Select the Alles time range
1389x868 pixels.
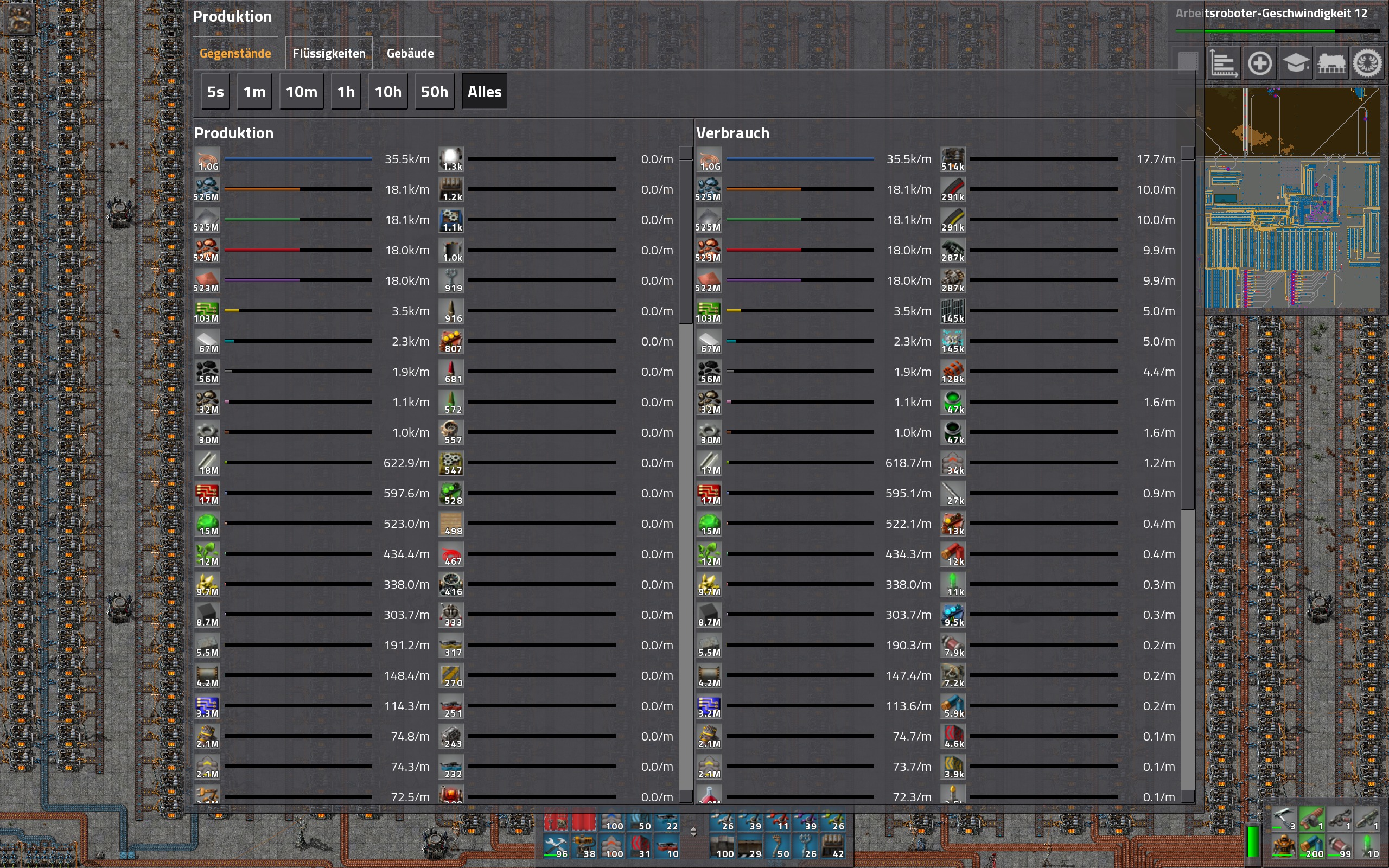coord(485,92)
